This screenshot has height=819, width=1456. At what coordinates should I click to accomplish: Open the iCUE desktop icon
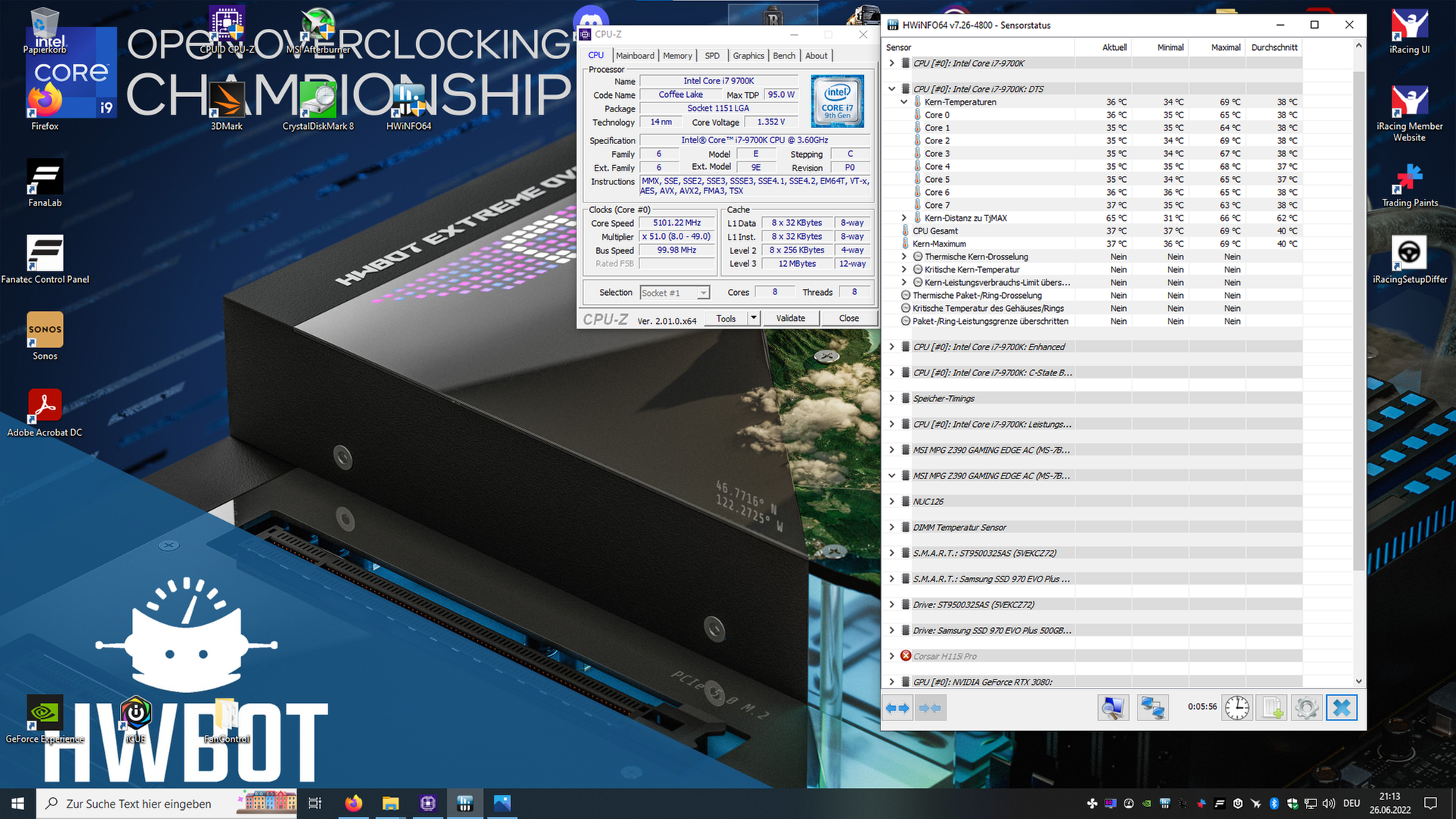(136, 719)
